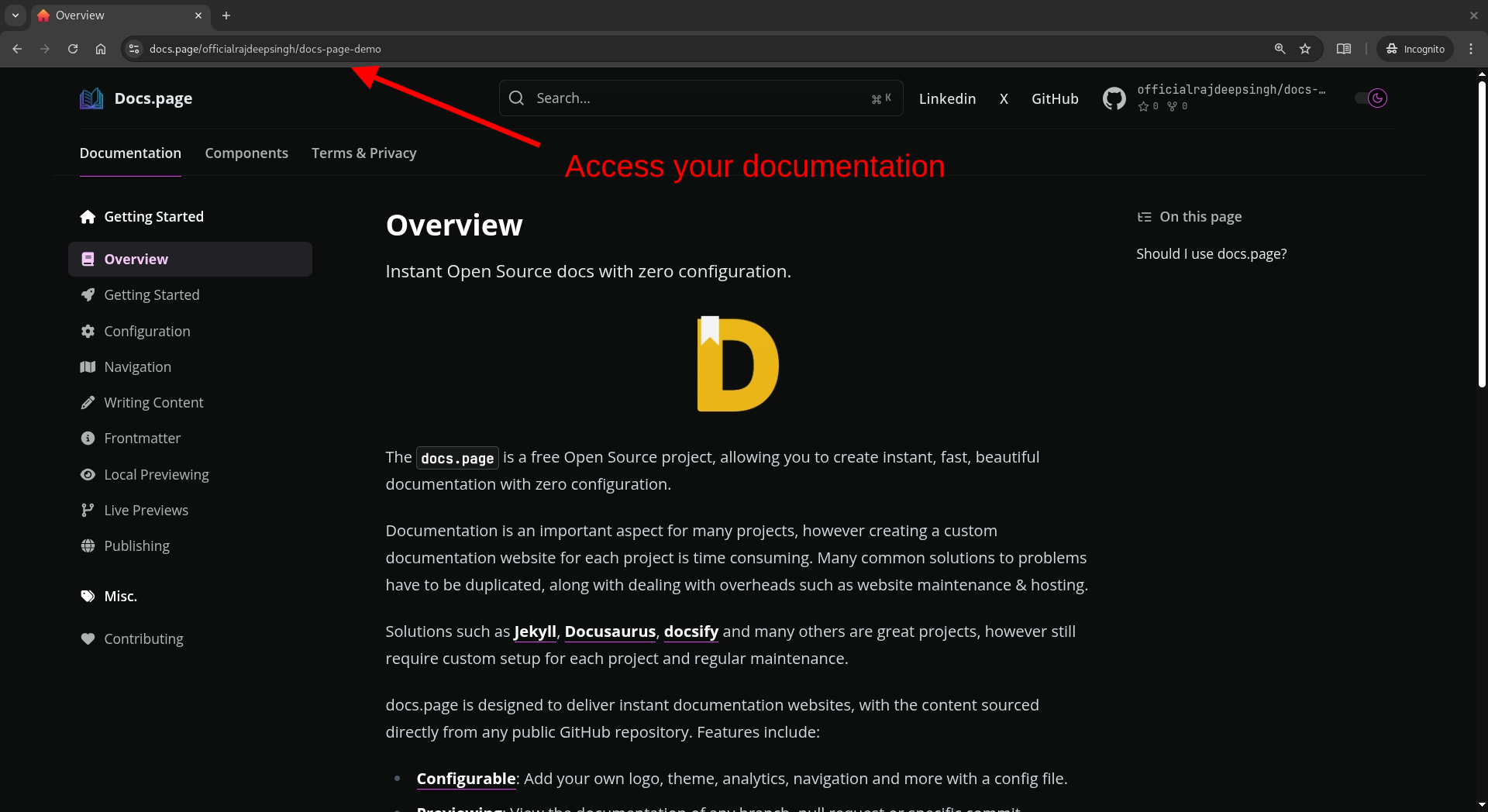Viewport: 1488px width, 812px height.
Task: Click the Docs.page site title text
Action: click(x=153, y=98)
